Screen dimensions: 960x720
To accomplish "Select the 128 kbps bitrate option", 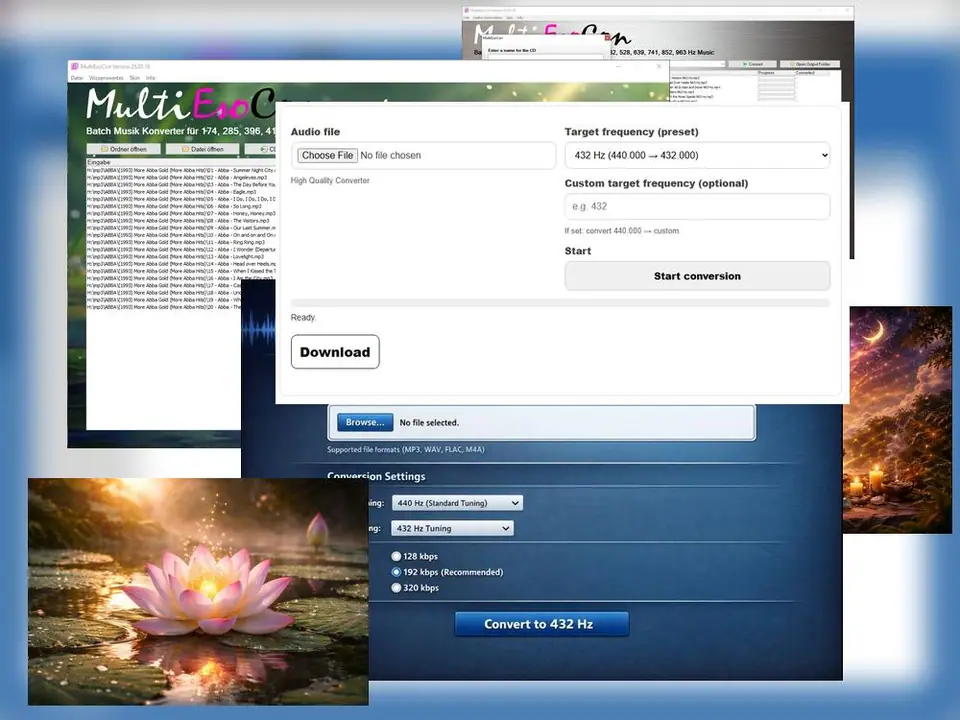I will [397, 556].
